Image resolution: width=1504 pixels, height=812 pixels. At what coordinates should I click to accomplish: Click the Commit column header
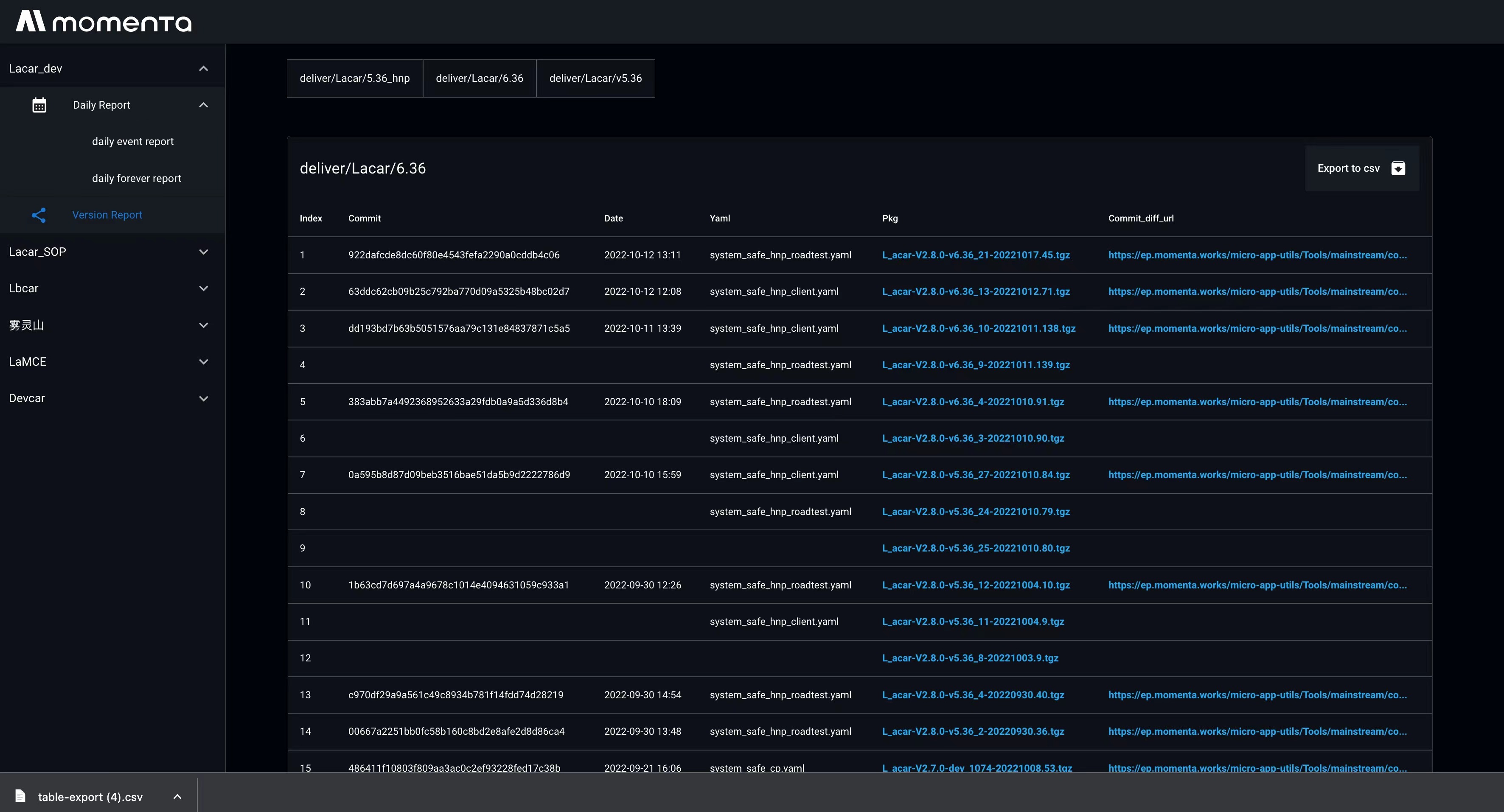(x=364, y=218)
